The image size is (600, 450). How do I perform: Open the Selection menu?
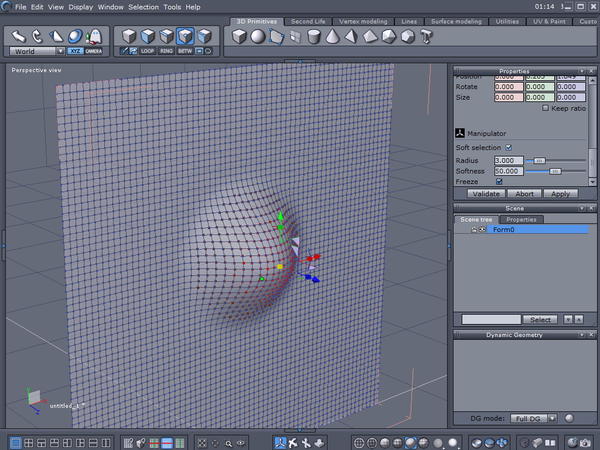(143, 7)
